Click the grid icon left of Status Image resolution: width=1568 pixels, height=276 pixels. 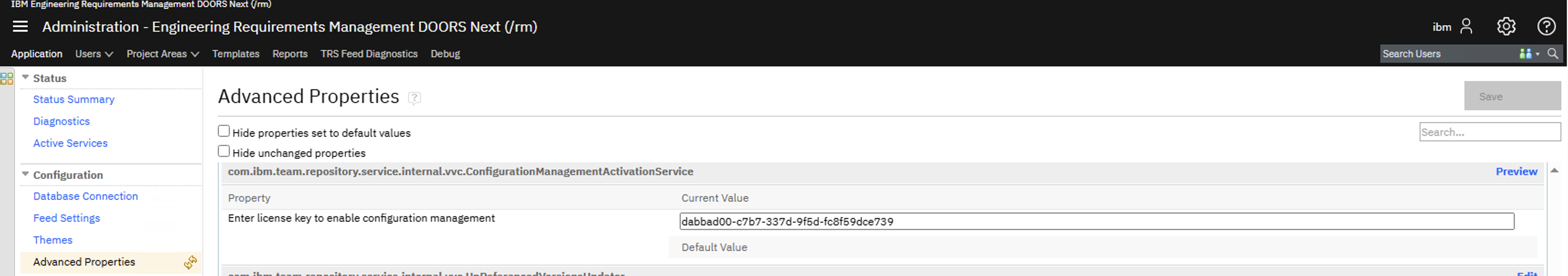7,79
